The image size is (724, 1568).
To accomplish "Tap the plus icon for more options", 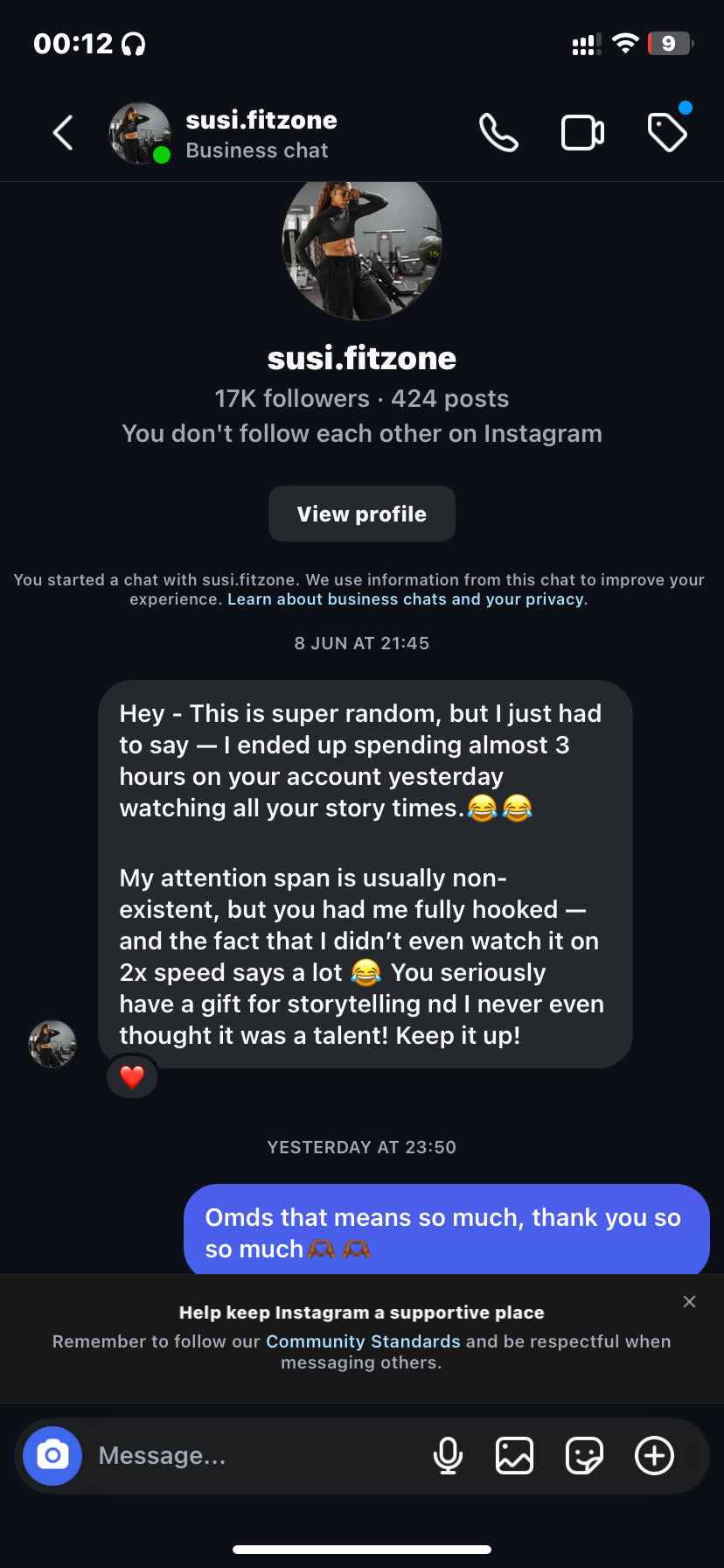I will pos(654,1456).
